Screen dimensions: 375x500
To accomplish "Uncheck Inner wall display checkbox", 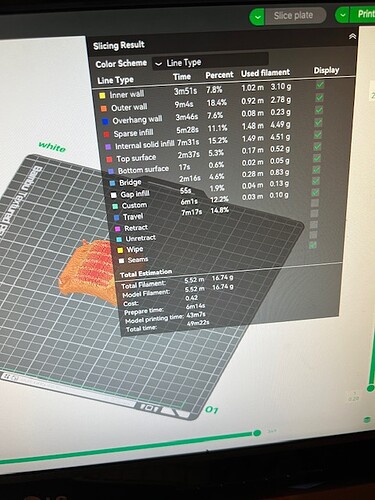I will coord(320,85).
